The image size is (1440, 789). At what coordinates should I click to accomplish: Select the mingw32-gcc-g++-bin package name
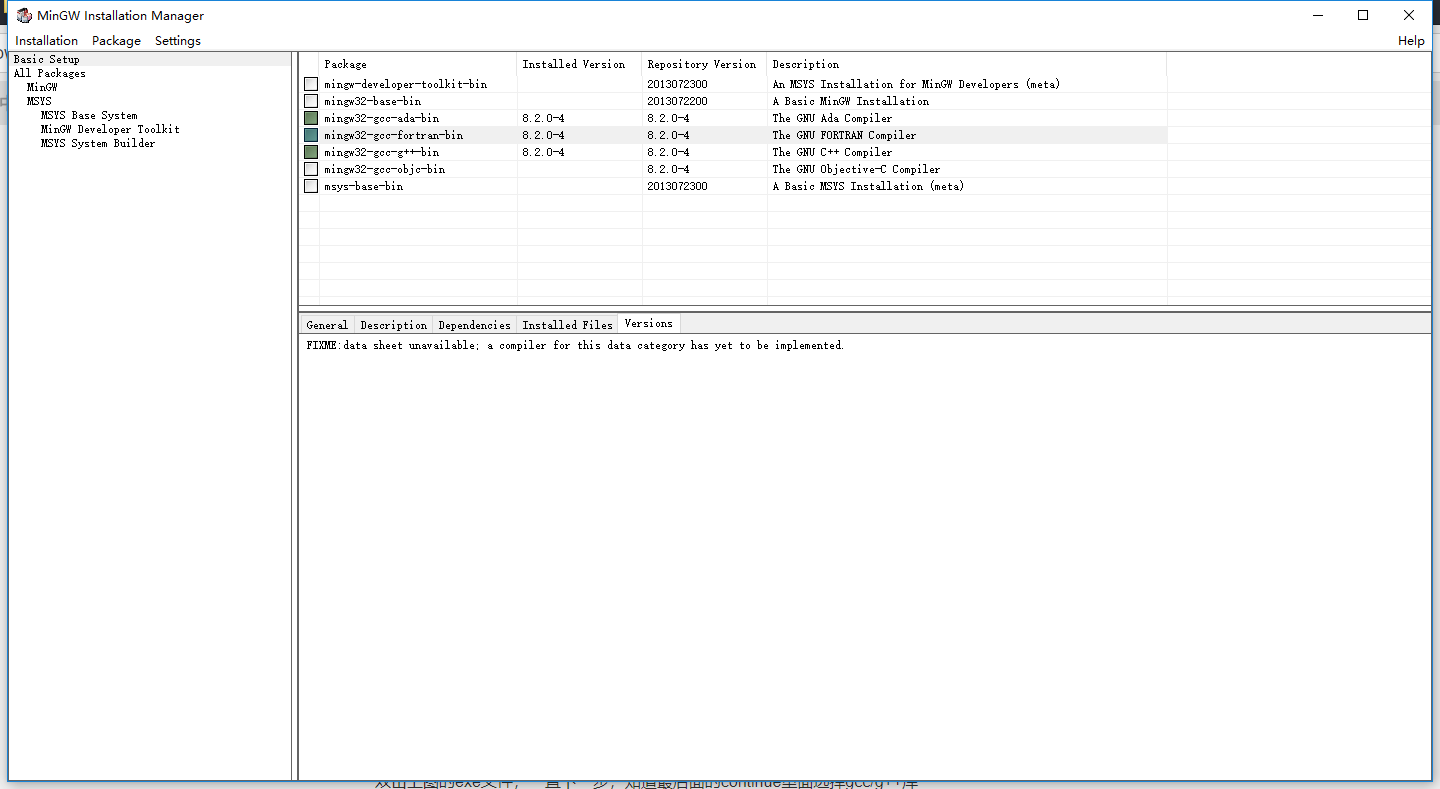pos(381,152)
